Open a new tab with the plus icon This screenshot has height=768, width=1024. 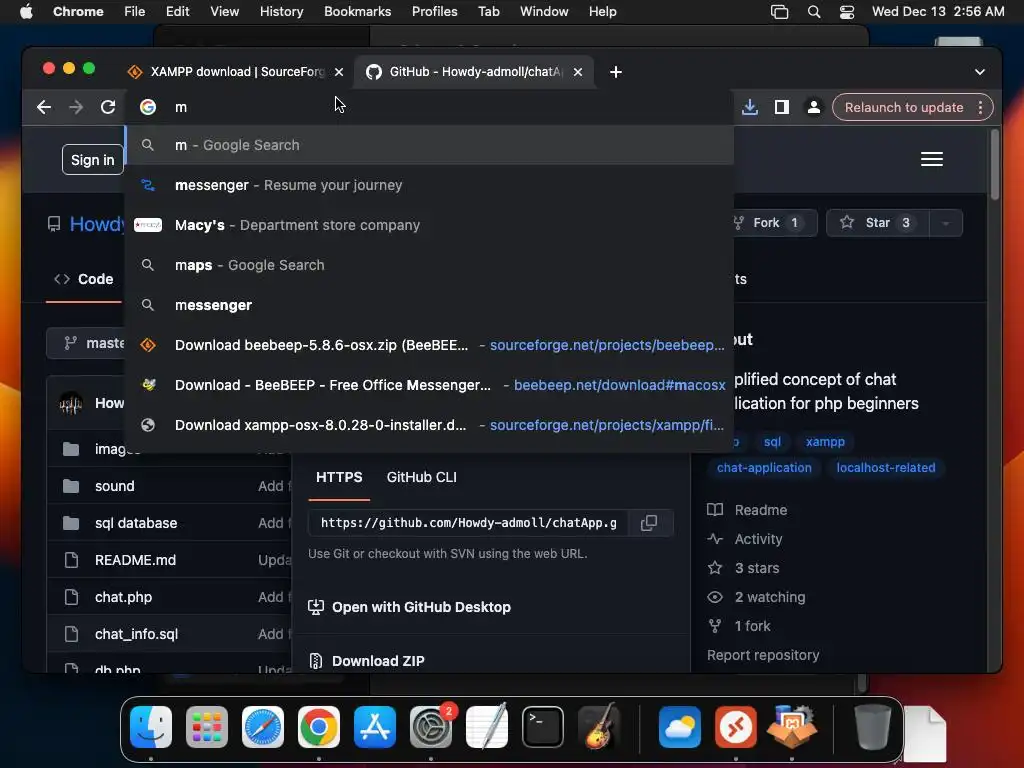(x=615, y=72)
